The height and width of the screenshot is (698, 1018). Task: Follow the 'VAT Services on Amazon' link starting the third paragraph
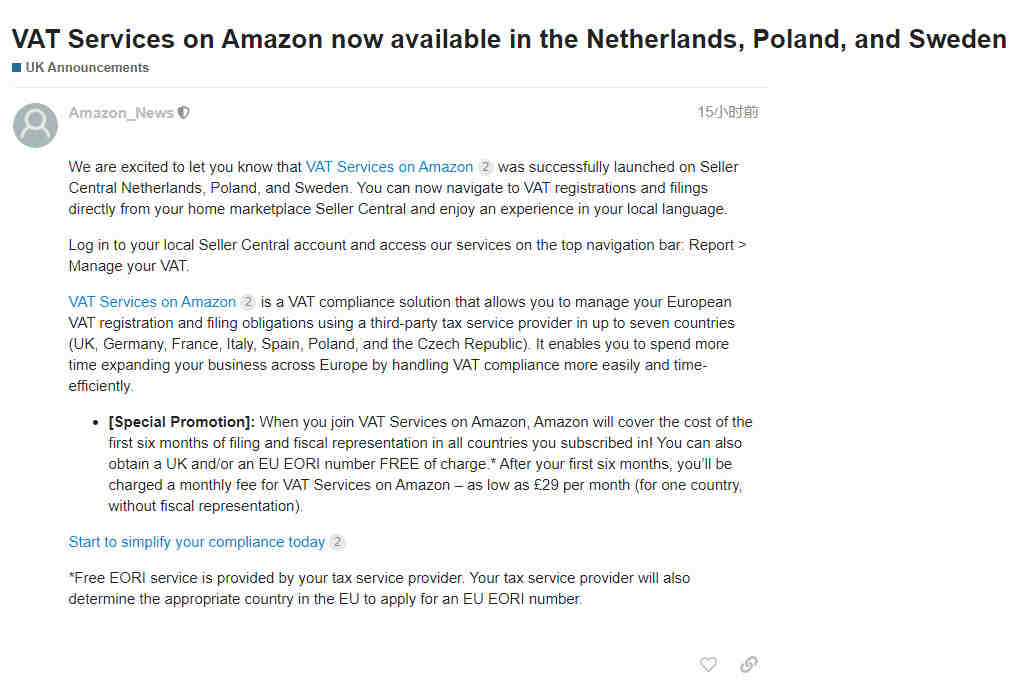(x=152, y=302)
